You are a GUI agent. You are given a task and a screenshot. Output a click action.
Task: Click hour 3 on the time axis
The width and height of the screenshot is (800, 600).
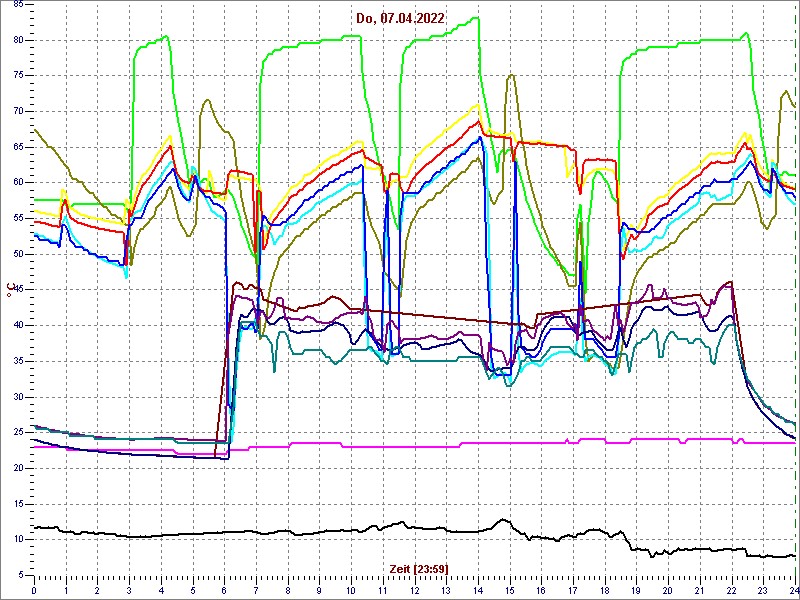[129, 590]
